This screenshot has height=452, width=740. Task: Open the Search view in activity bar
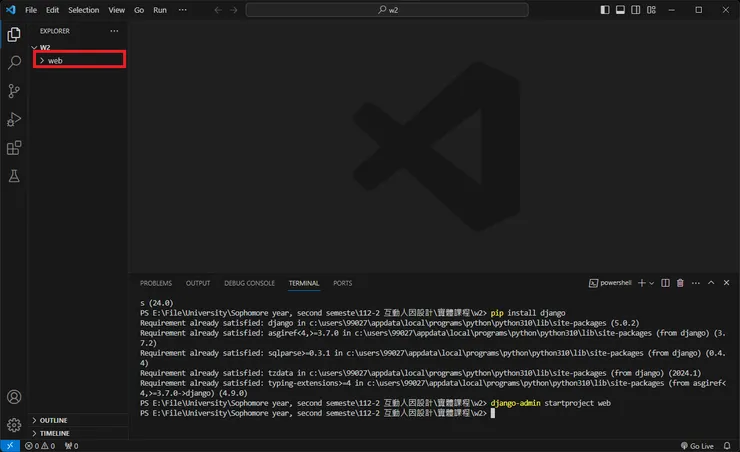[14, 62]
